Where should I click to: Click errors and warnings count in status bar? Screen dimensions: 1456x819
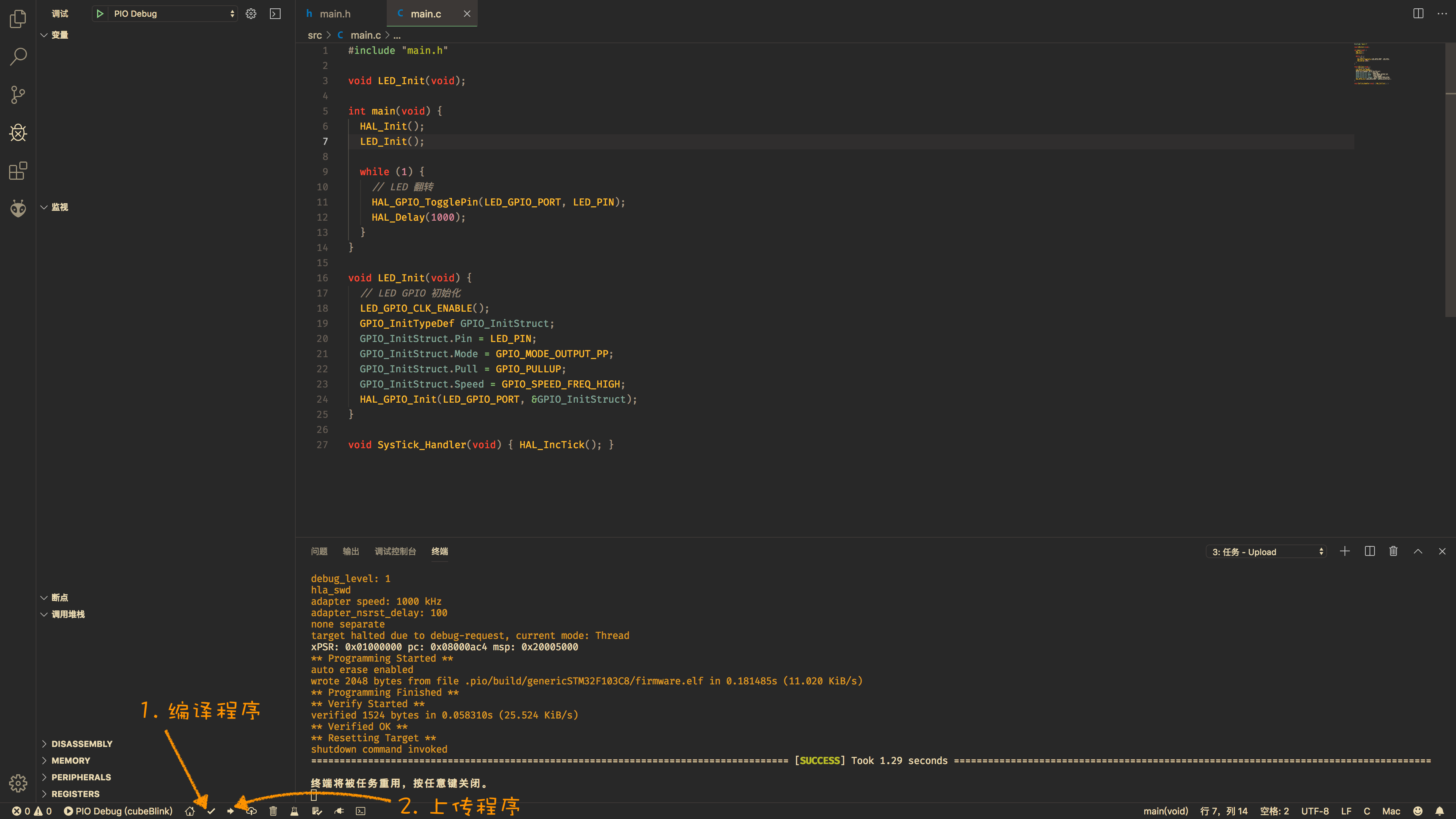coord(32,811)
